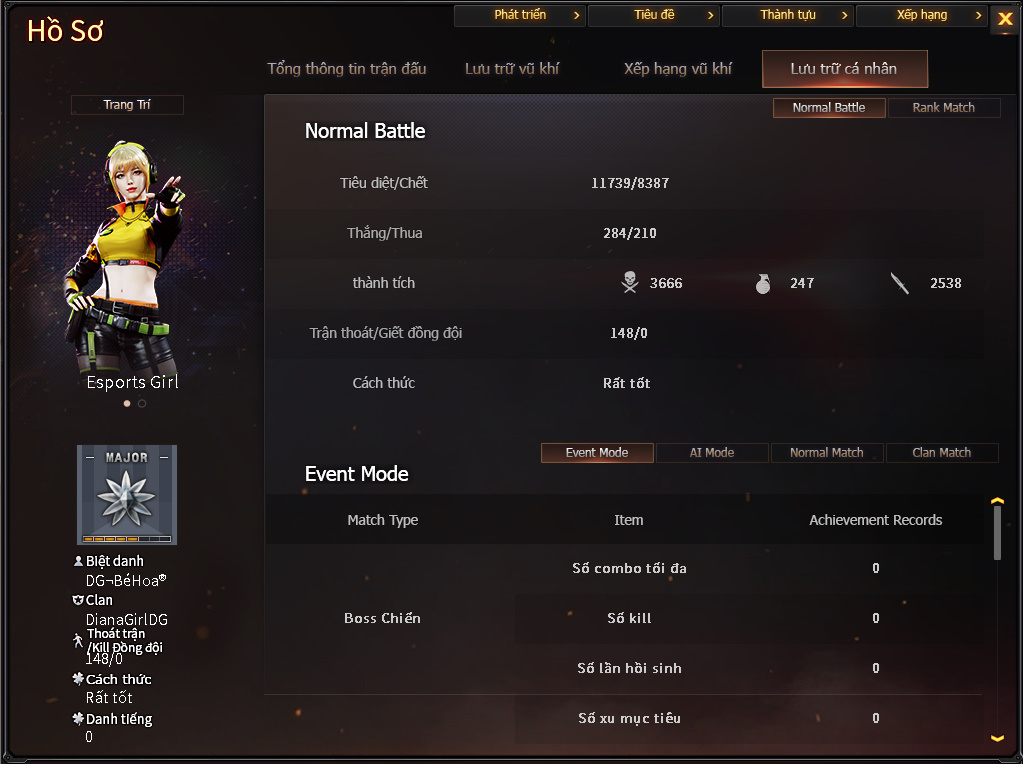Image resolution: width=1023 pixels, height=764 pixels.
Task: Expand the Xếp hạng menu
Action: tap(921, 15)
